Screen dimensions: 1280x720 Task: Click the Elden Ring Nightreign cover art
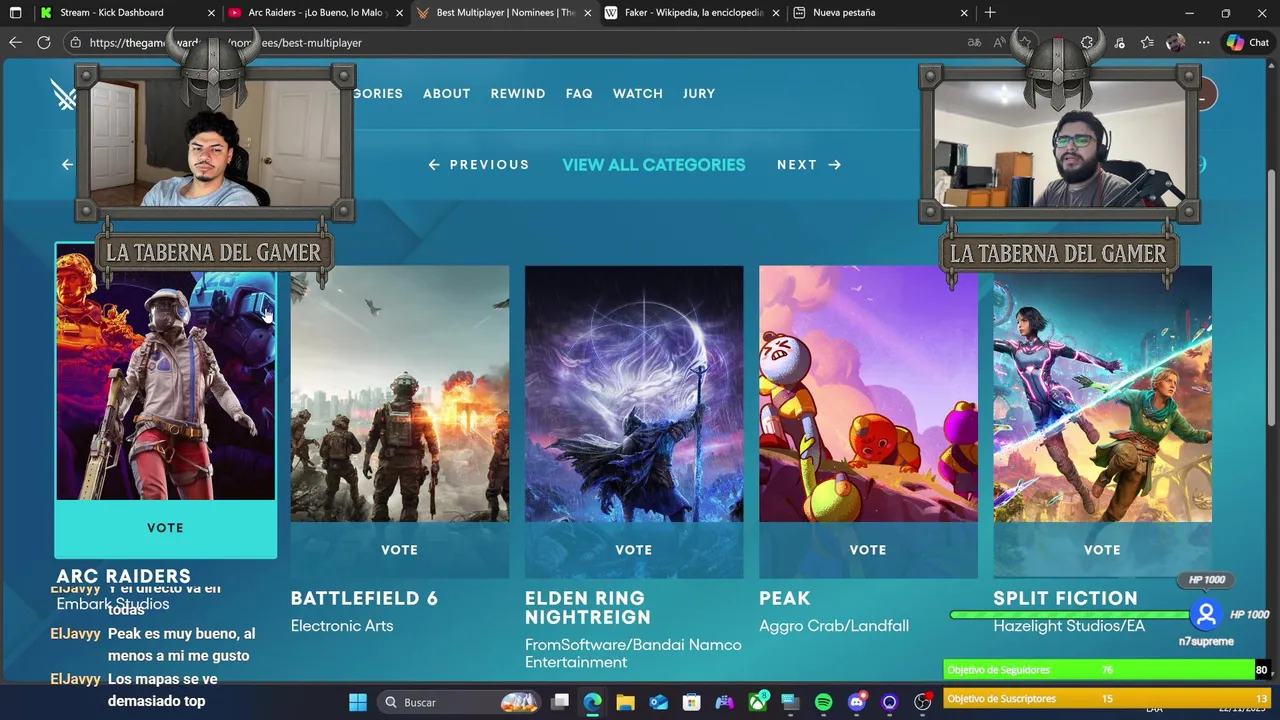tap(634, 394)
